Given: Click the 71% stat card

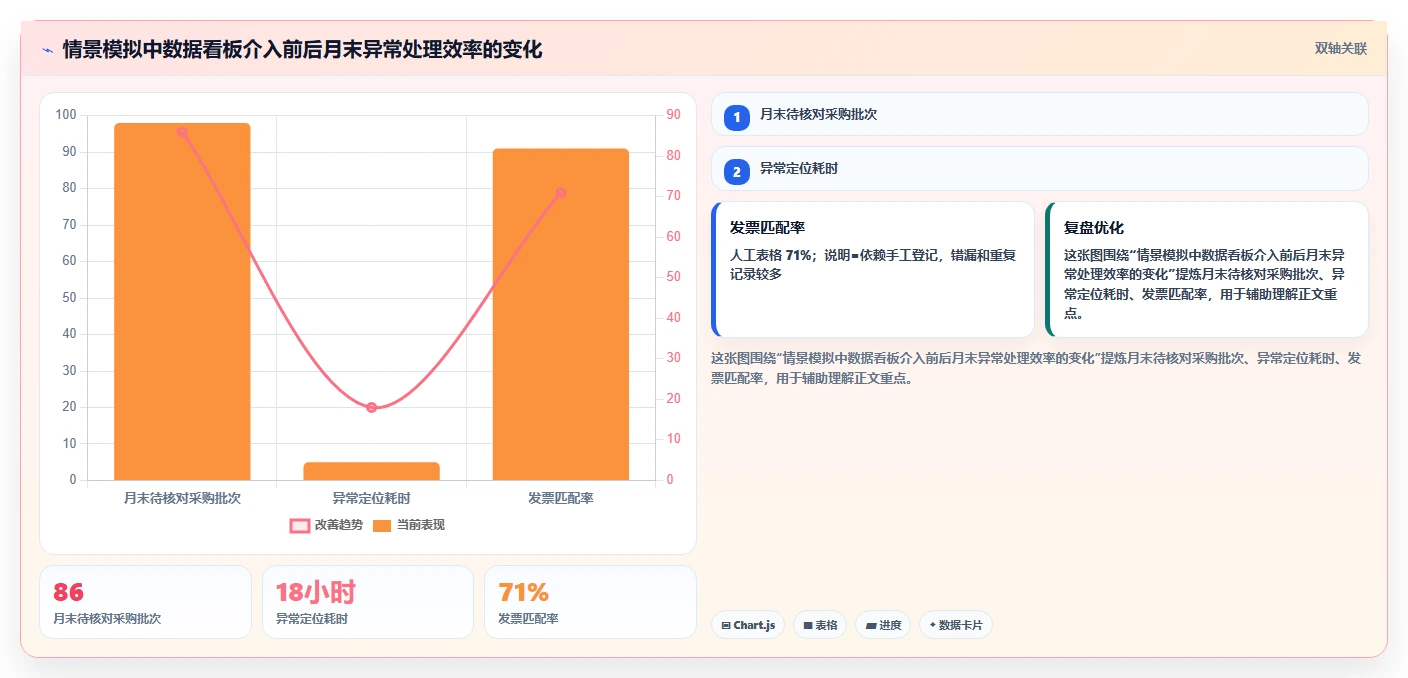Looking at the screenshot, I should (x=590, y=602).
